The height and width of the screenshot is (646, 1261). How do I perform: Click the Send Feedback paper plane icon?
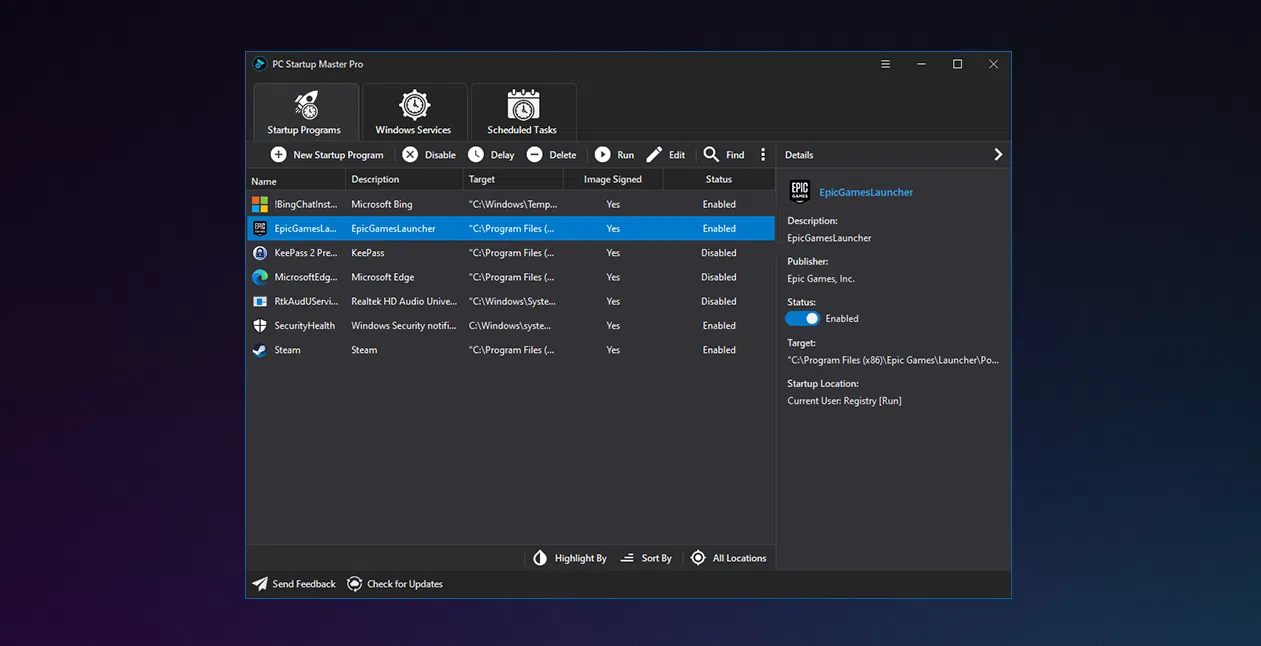click(x=260, y=584)
